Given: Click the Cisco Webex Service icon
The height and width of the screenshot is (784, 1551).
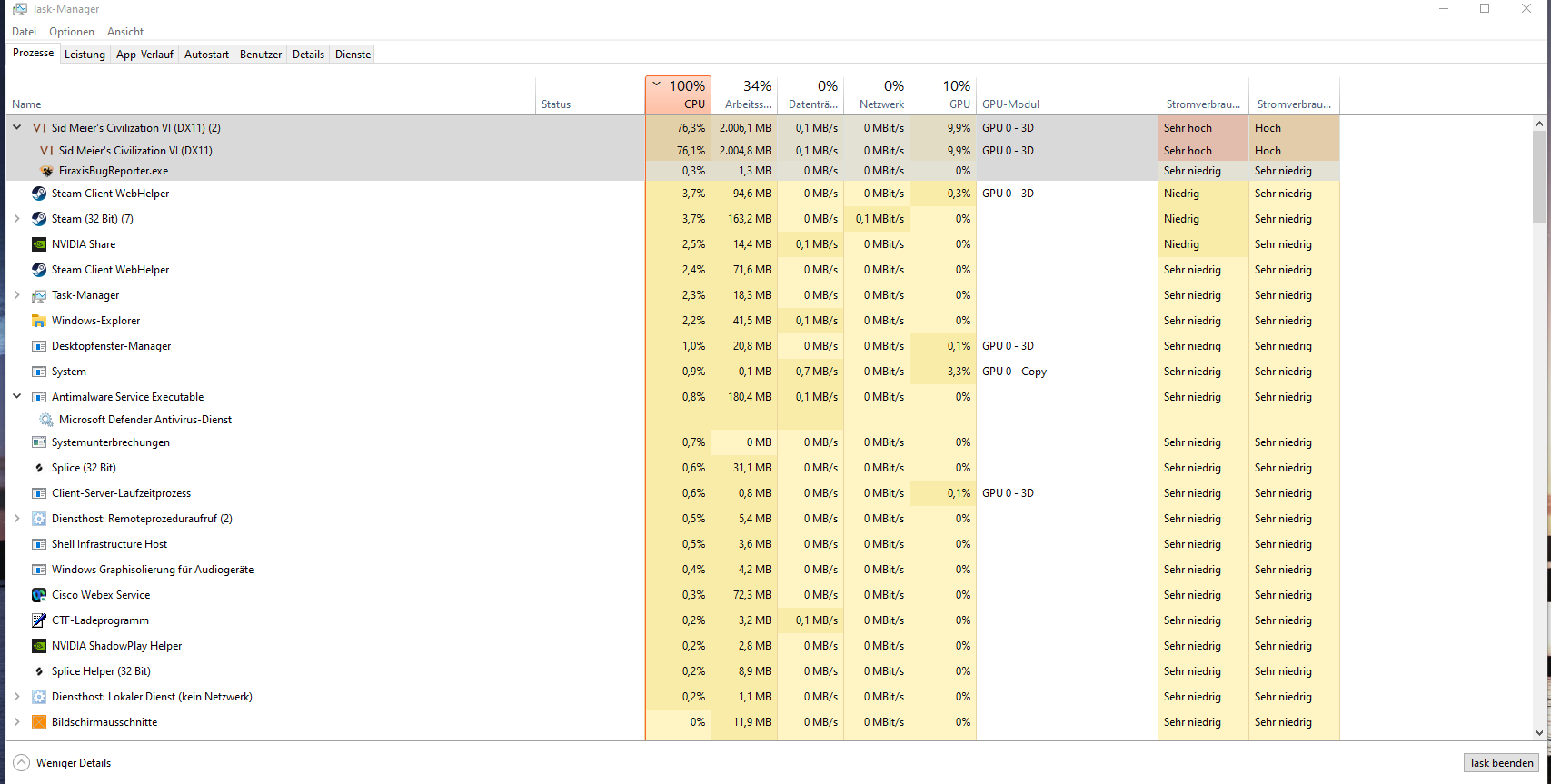Looking at the screenshot, I should click(x=39, y=595).
